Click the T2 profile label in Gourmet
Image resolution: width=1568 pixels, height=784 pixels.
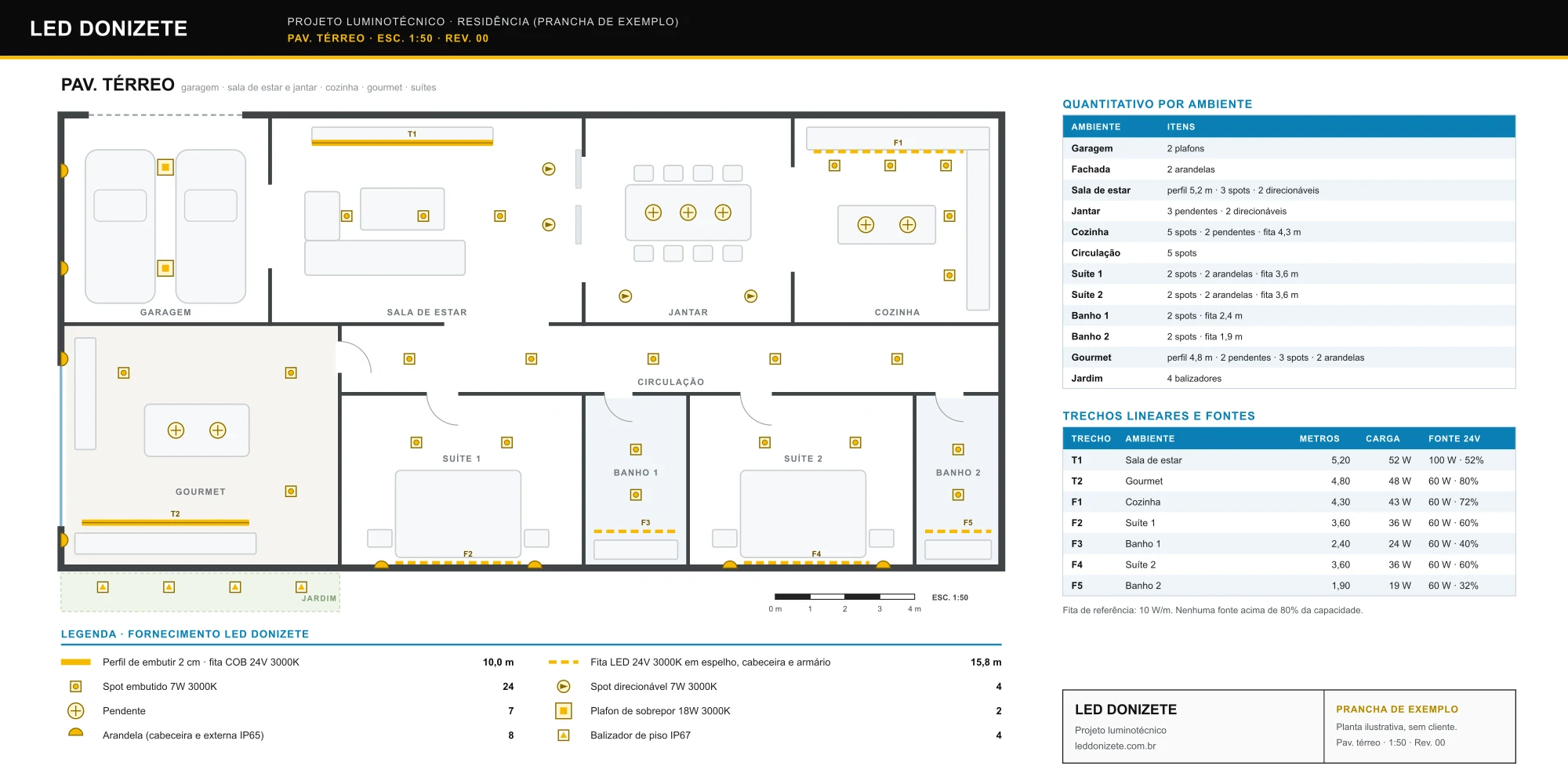pos(176,514)
